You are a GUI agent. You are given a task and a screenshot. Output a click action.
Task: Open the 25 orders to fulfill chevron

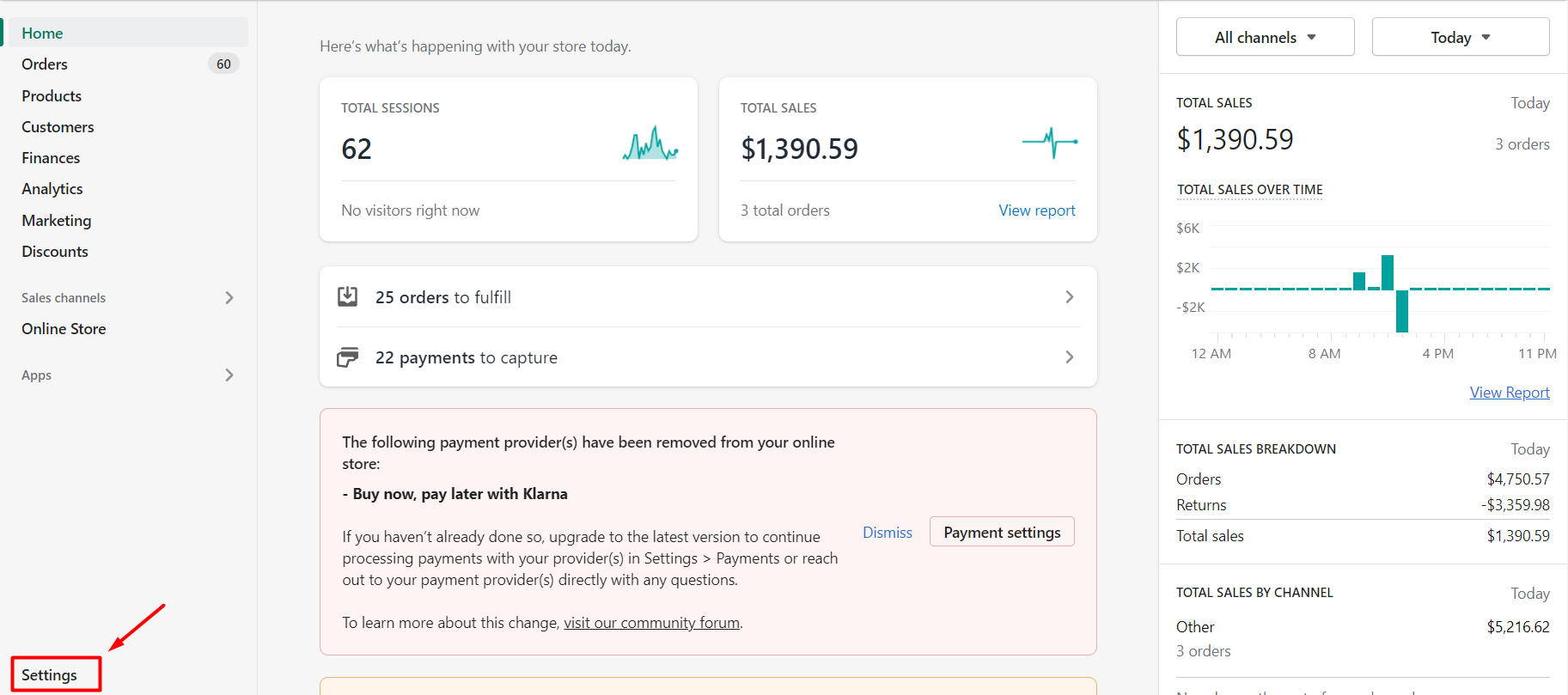pyautogui.click(x=1069, y=296)
